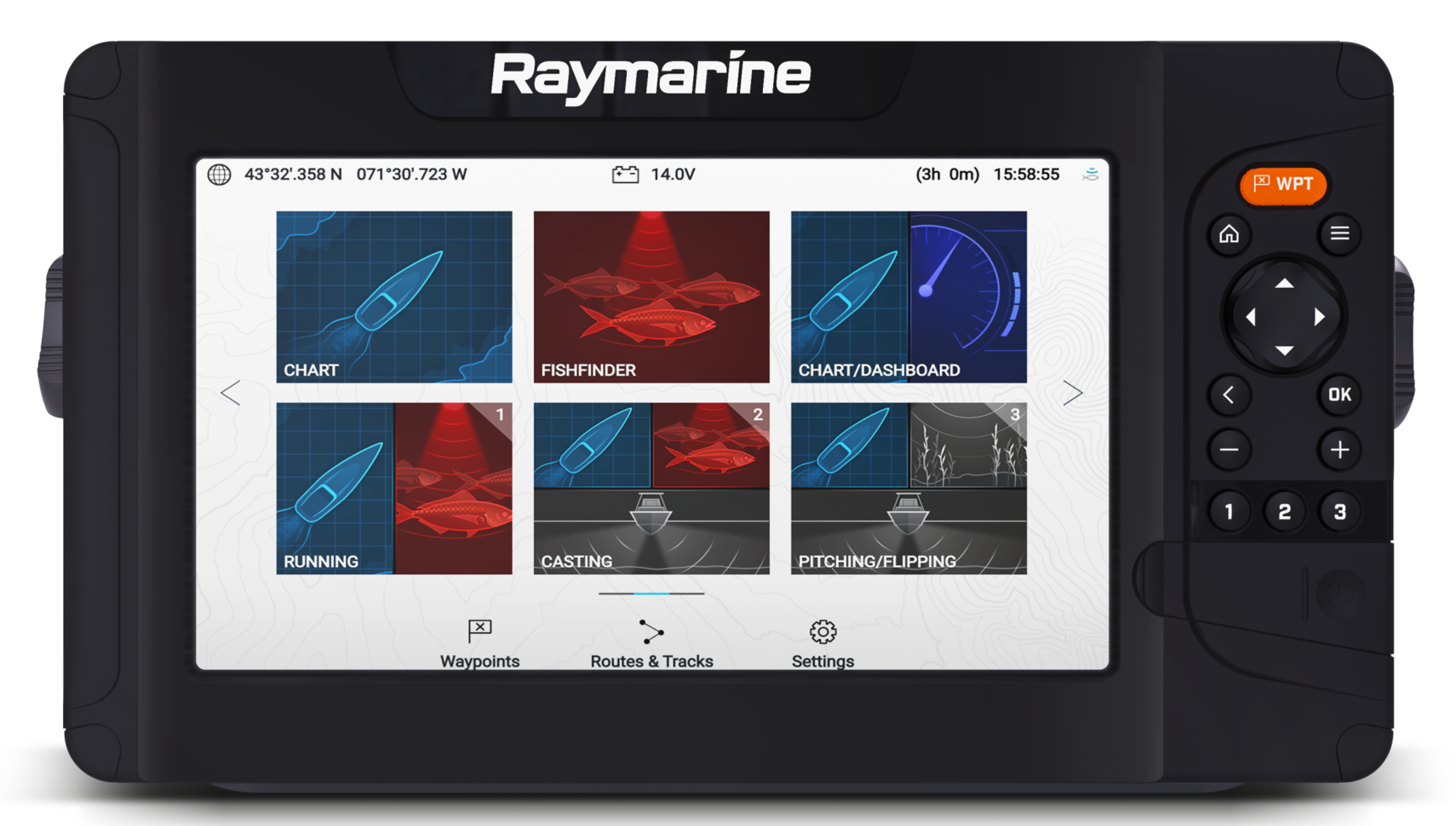
Task: Open the Chart/Dashboard app tile
Action: point(909,297)
